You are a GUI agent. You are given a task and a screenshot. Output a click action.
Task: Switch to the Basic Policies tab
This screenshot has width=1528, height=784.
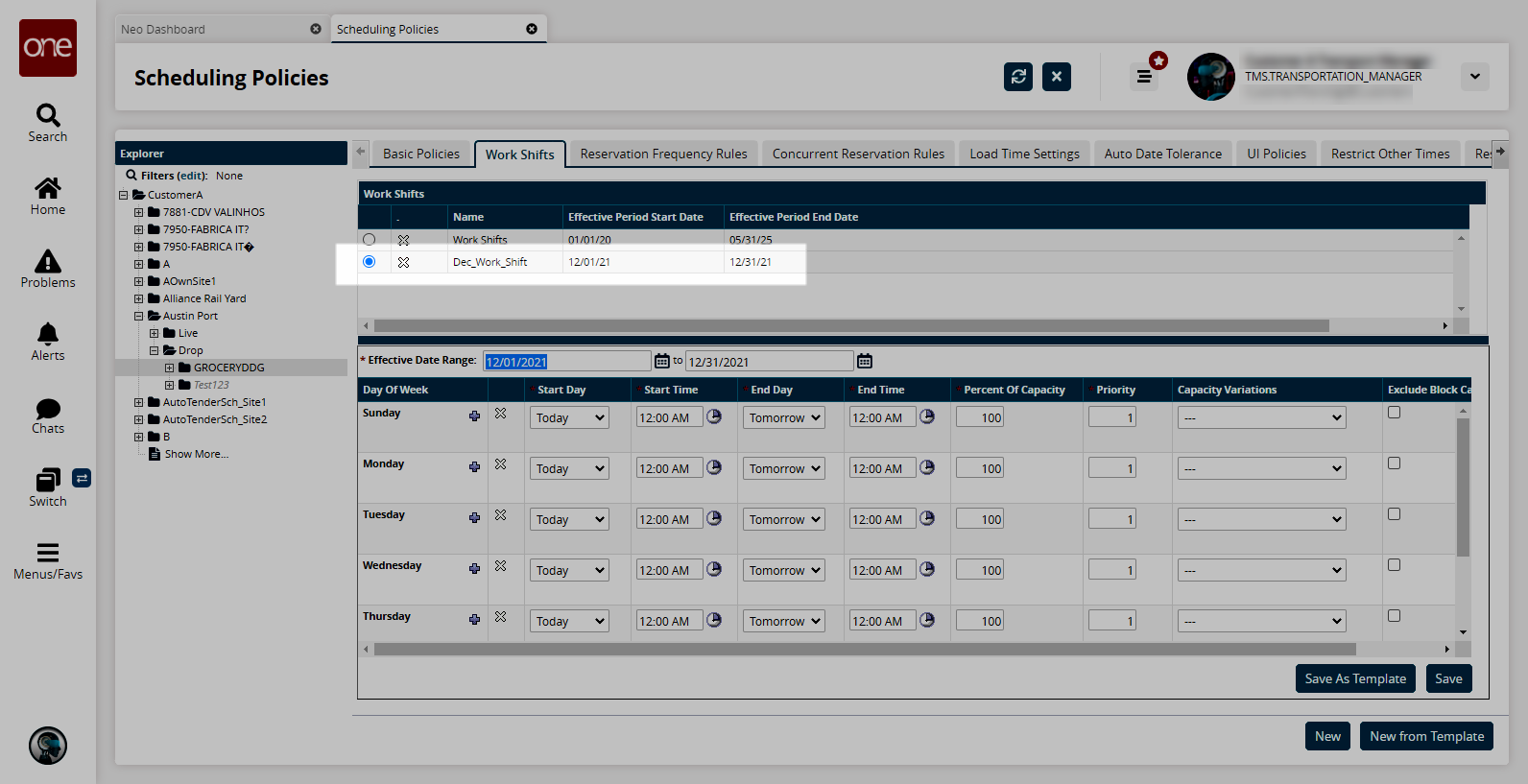[x=420, y=154]
